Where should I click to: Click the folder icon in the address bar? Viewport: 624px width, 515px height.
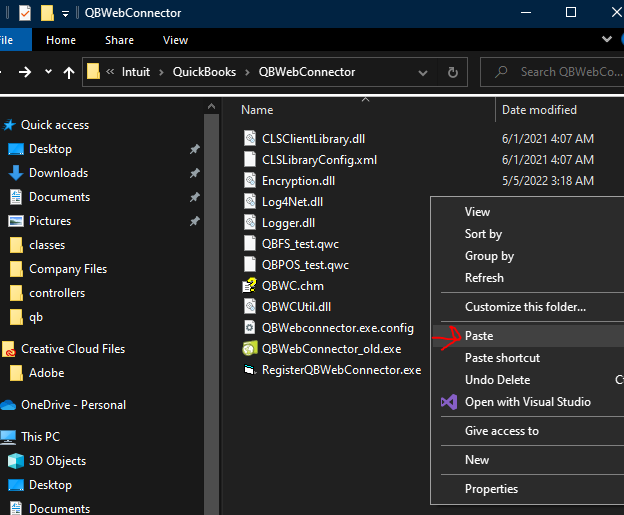93,72
